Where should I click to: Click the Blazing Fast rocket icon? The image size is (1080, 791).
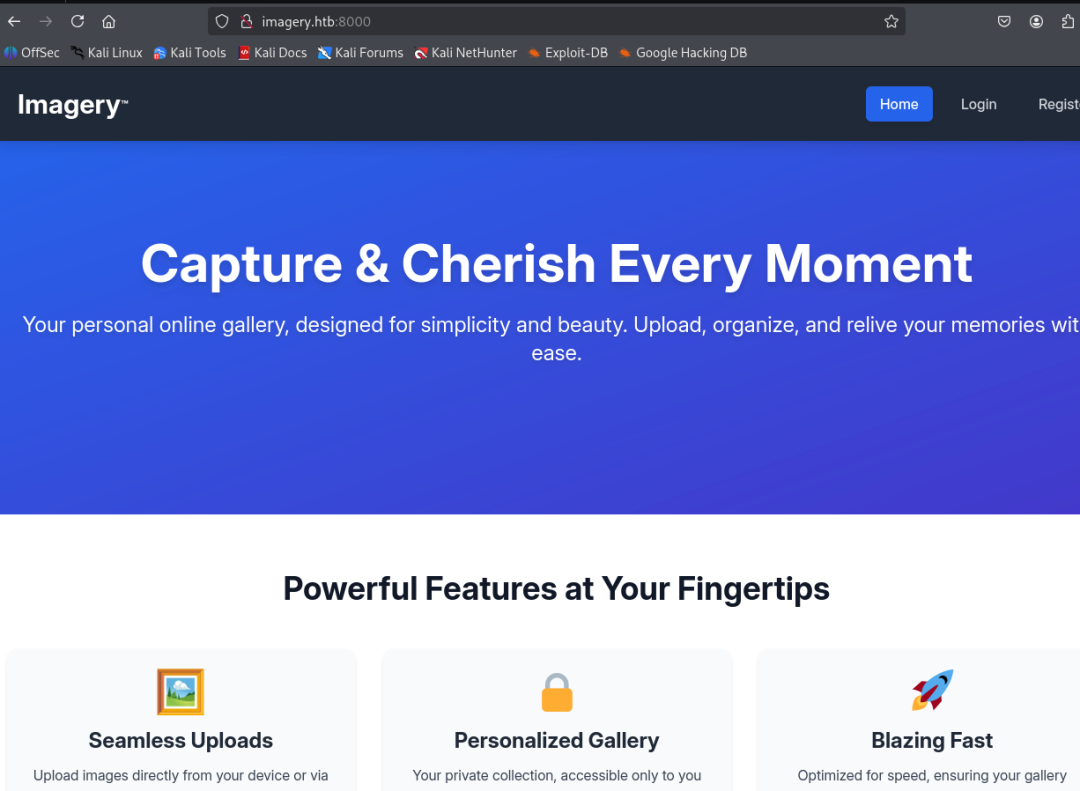click(932, 690)
